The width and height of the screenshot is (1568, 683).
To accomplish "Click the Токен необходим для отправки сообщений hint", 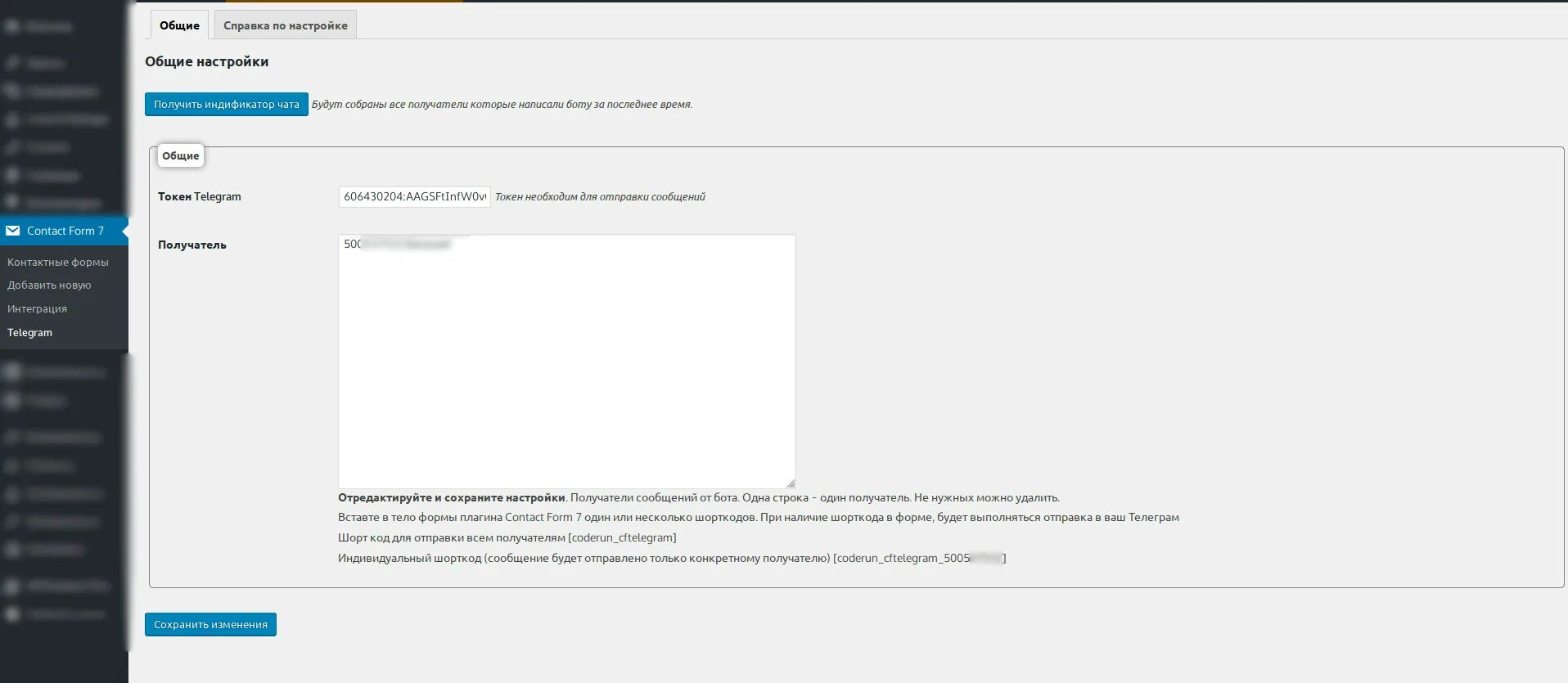I will (600, 196).
